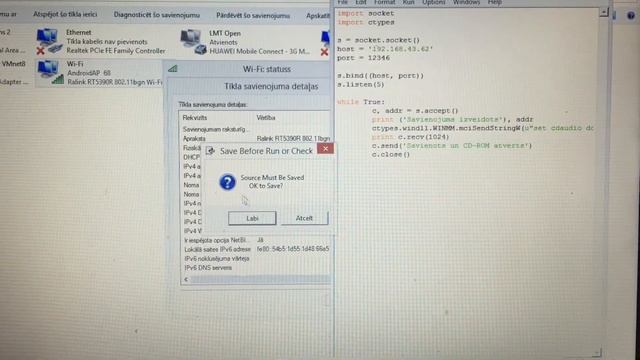Open the File menu in IDLE
Screen dimensions: 640x360
pyautogui.click(x=342, y=2)
